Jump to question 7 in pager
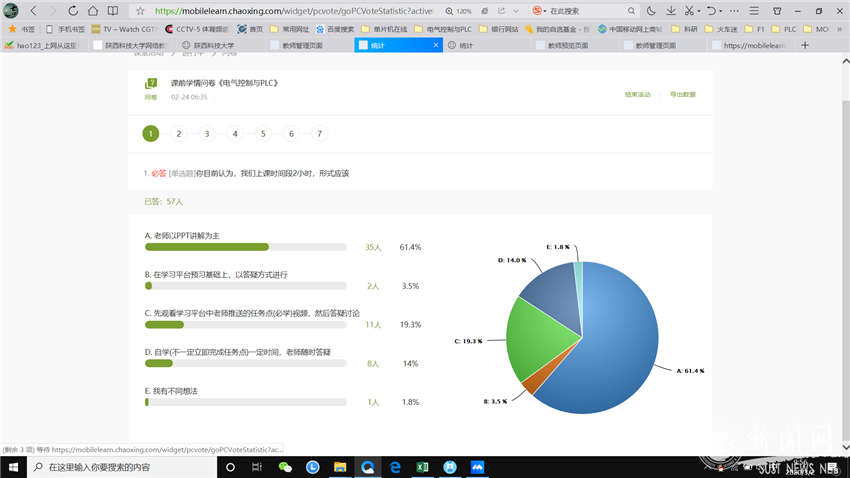850x478 pixels. (320, 133)
